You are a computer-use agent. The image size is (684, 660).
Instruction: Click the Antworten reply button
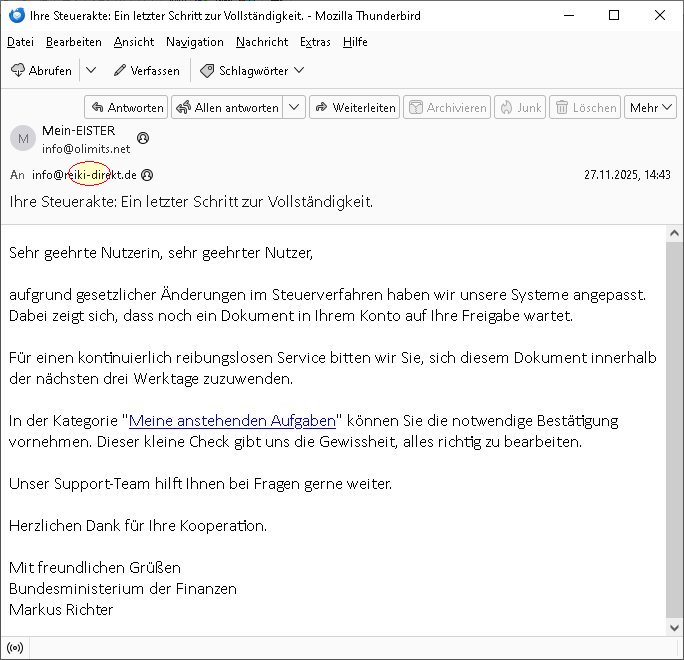(x=126, y=108)
